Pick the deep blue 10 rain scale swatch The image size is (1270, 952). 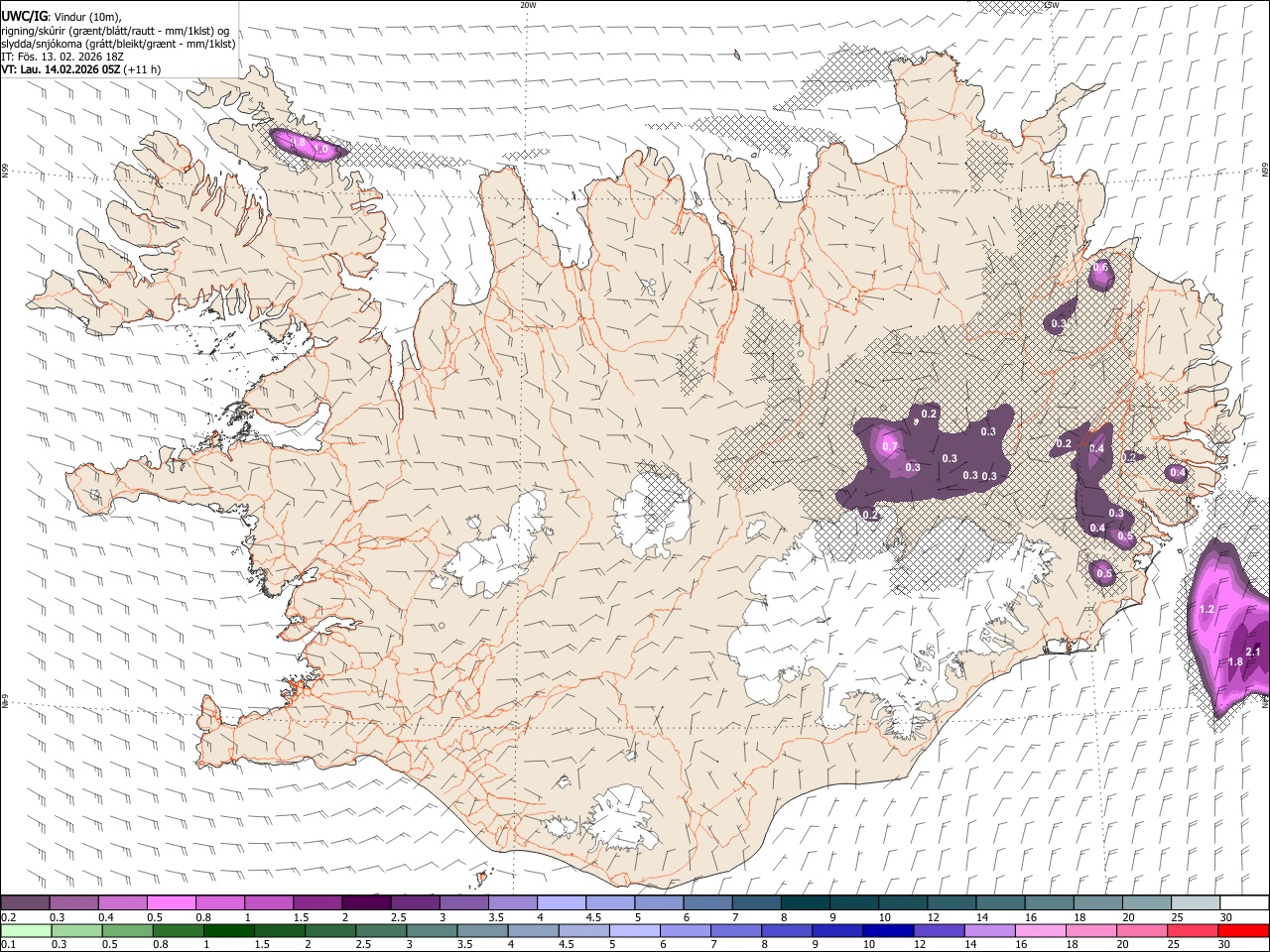tap(888, 930)
